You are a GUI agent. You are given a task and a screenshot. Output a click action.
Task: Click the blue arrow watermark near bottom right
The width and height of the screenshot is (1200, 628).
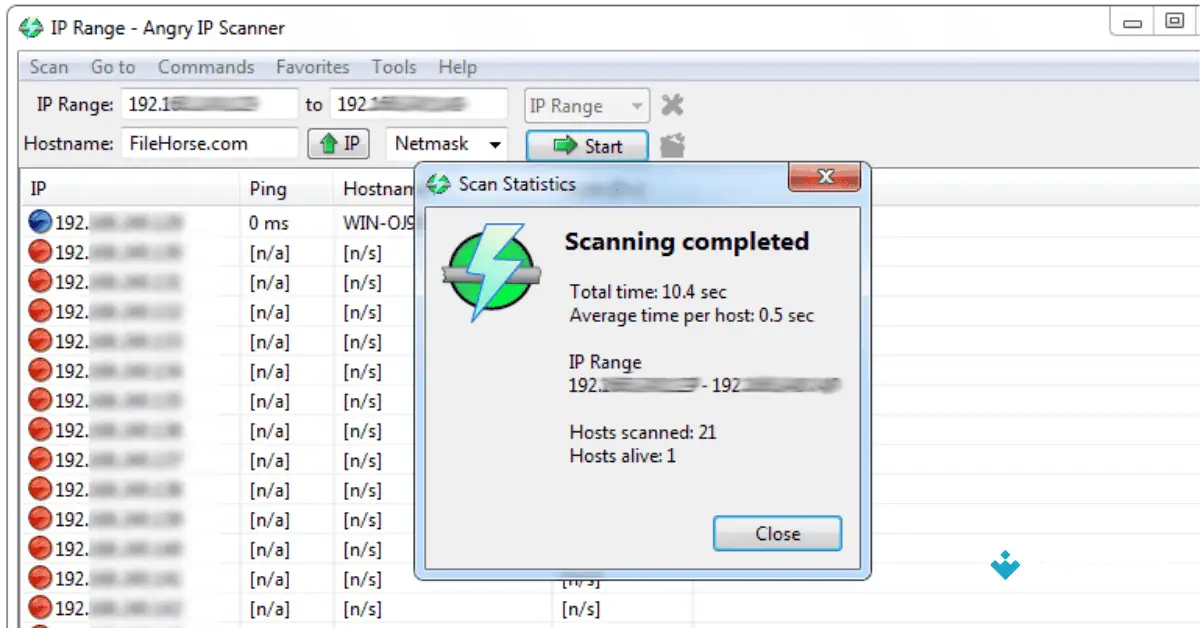click(1005, 564)
